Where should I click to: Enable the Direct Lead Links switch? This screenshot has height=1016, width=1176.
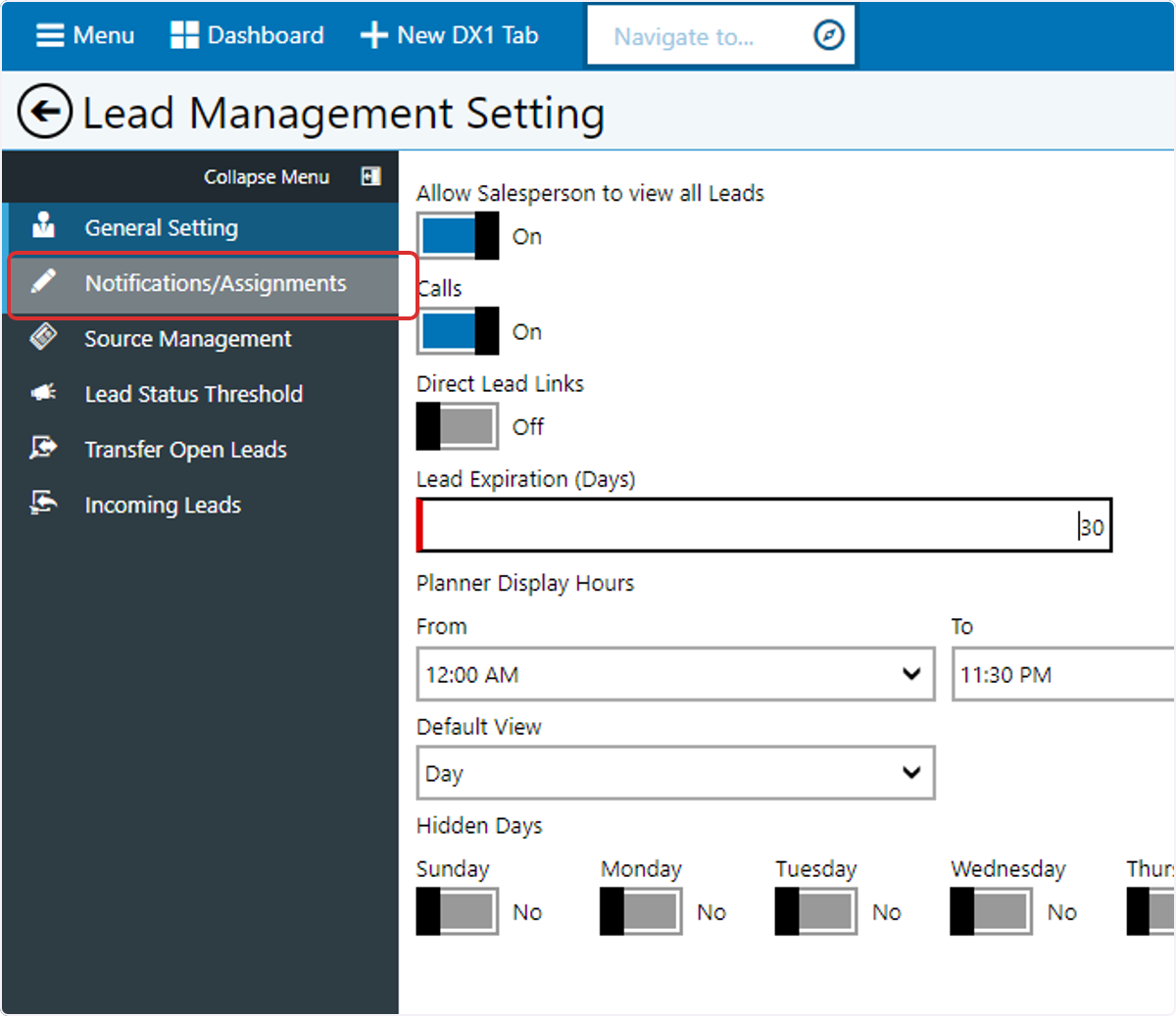tap(458, 426)
